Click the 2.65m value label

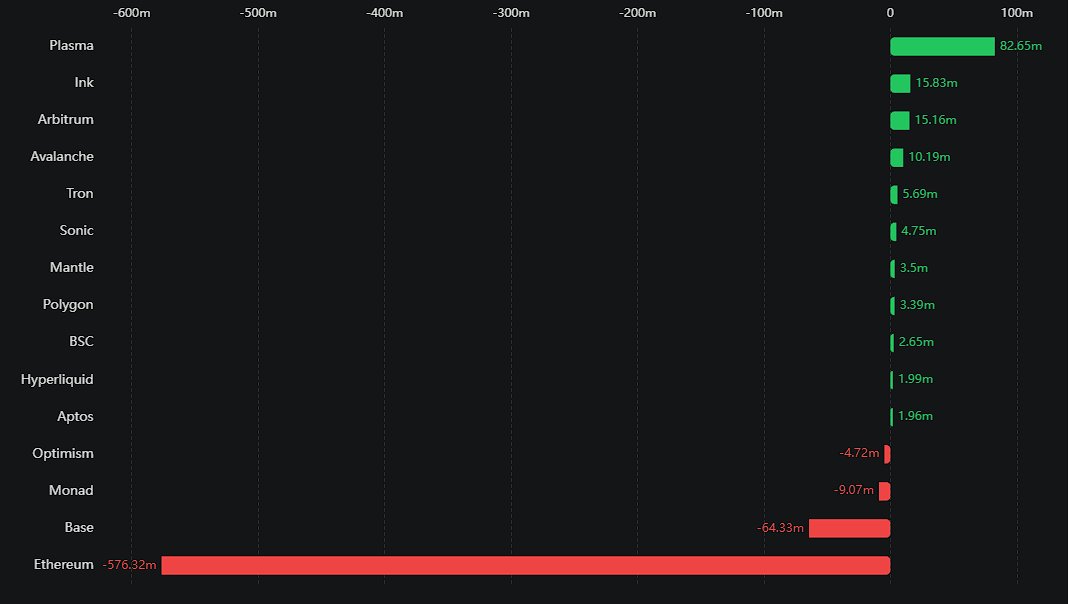click(916, 342)
